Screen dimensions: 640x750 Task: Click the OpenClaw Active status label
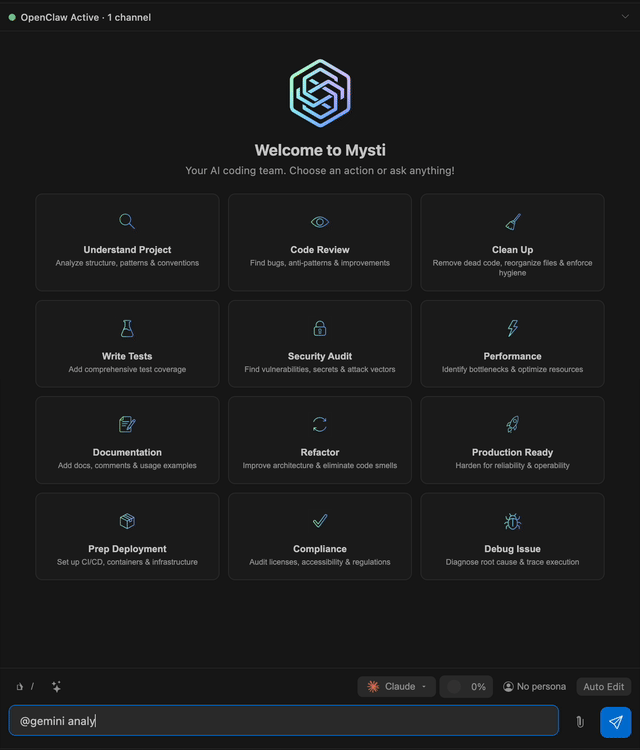tap(86, 17)
